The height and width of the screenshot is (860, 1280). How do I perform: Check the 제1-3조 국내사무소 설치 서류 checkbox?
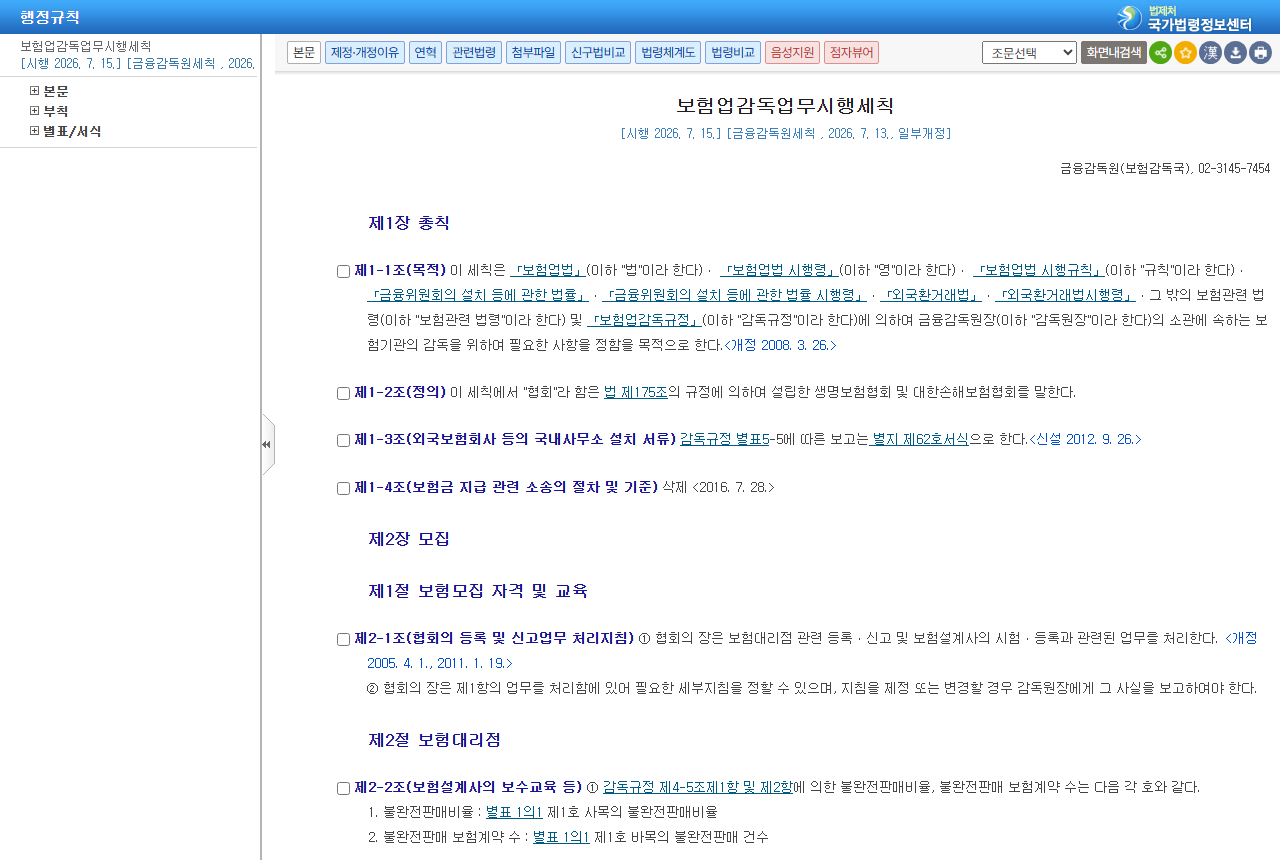click(343, 440)
